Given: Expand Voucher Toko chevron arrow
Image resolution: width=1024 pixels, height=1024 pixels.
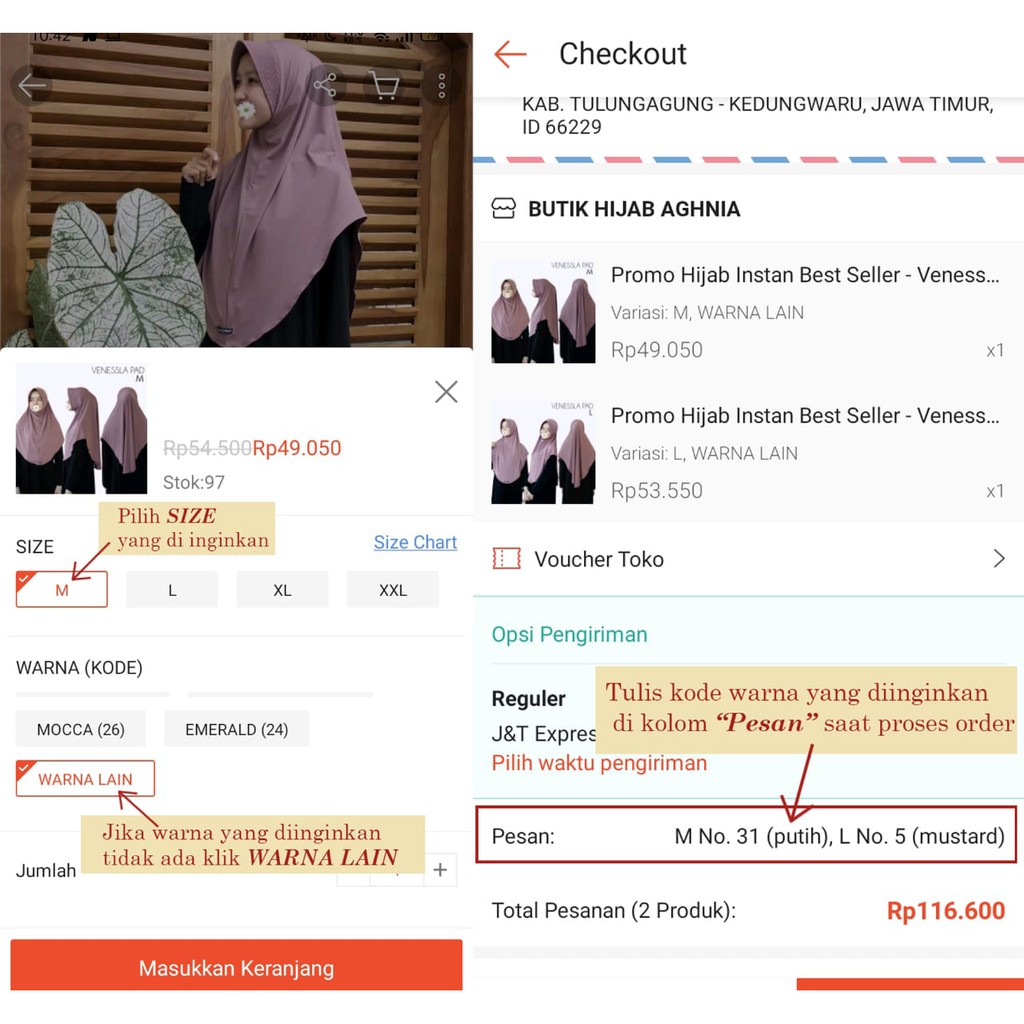Looking at the screenshot, I should coord(999,559).
